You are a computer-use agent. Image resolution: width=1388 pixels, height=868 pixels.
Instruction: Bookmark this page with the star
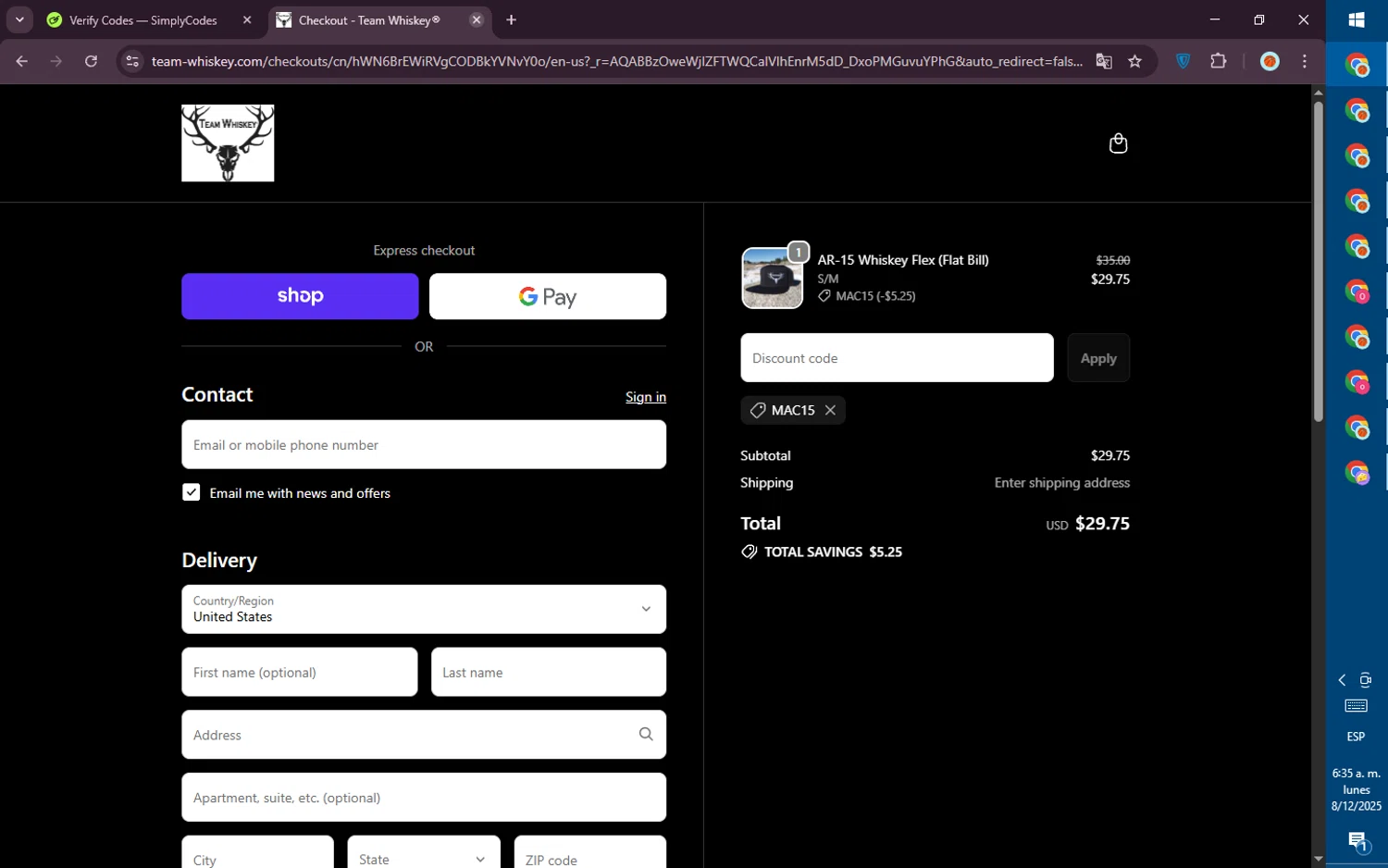point(1135,61)
